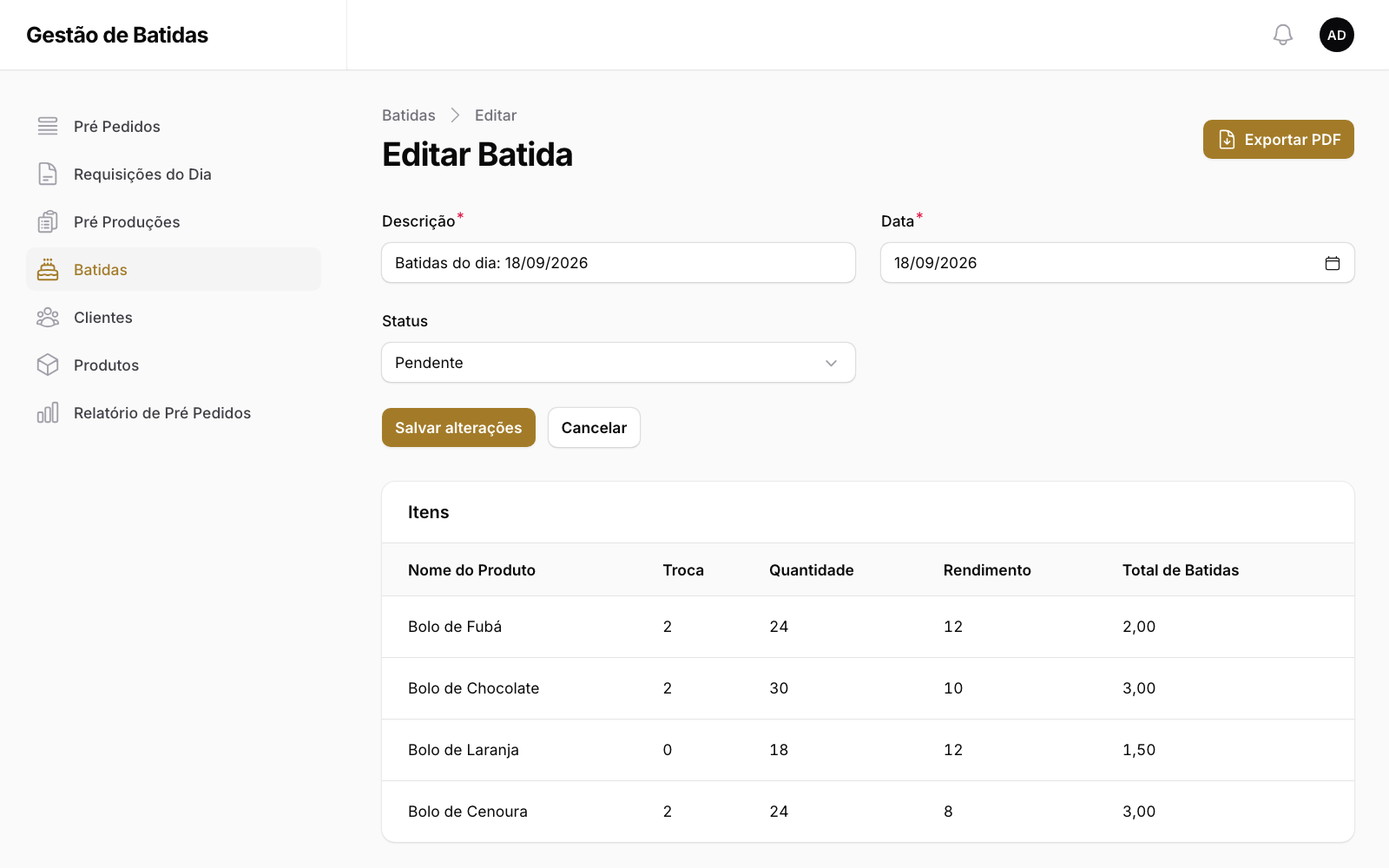Click the Pré Produções clipboard icon
The image size is (1389, 868).
(x=48, y=221)
